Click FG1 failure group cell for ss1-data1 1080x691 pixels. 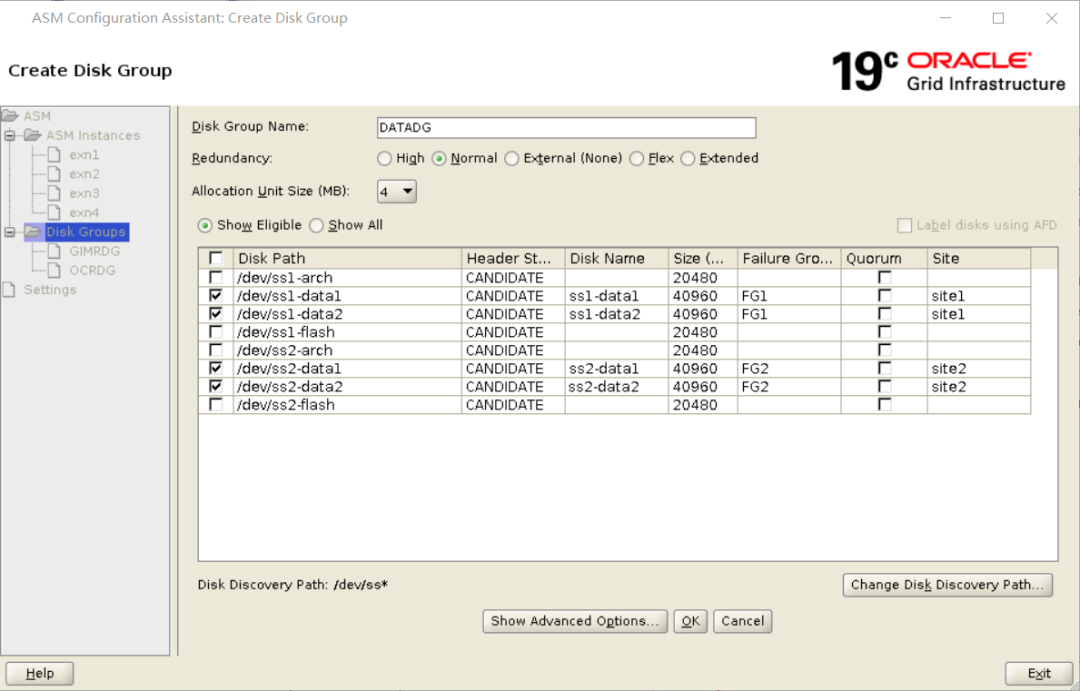click(789, 296)
